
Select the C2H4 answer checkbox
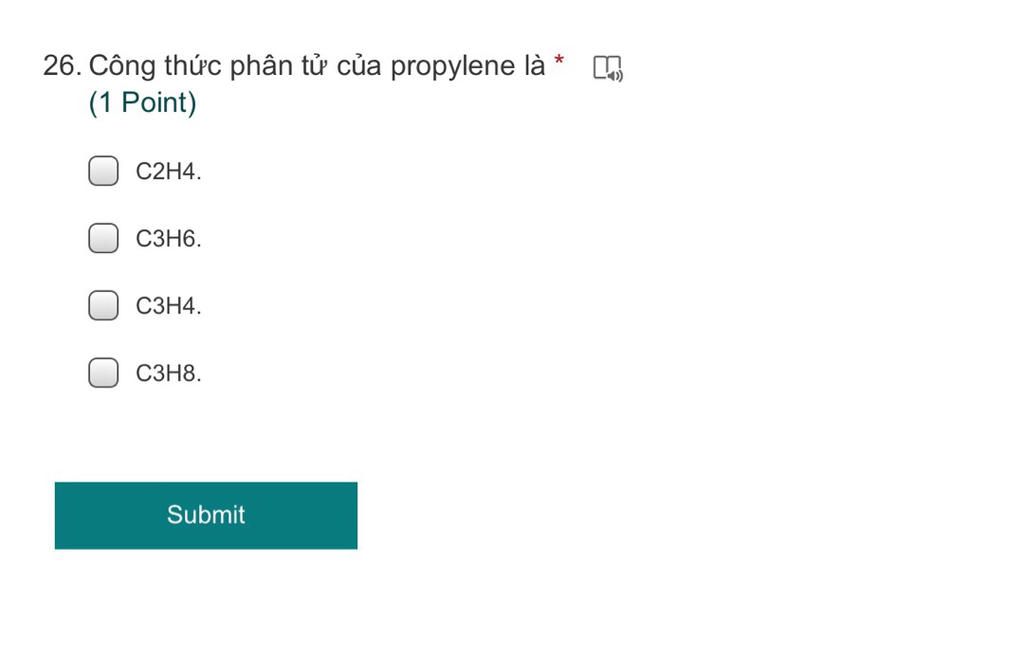tap(103, 170)
